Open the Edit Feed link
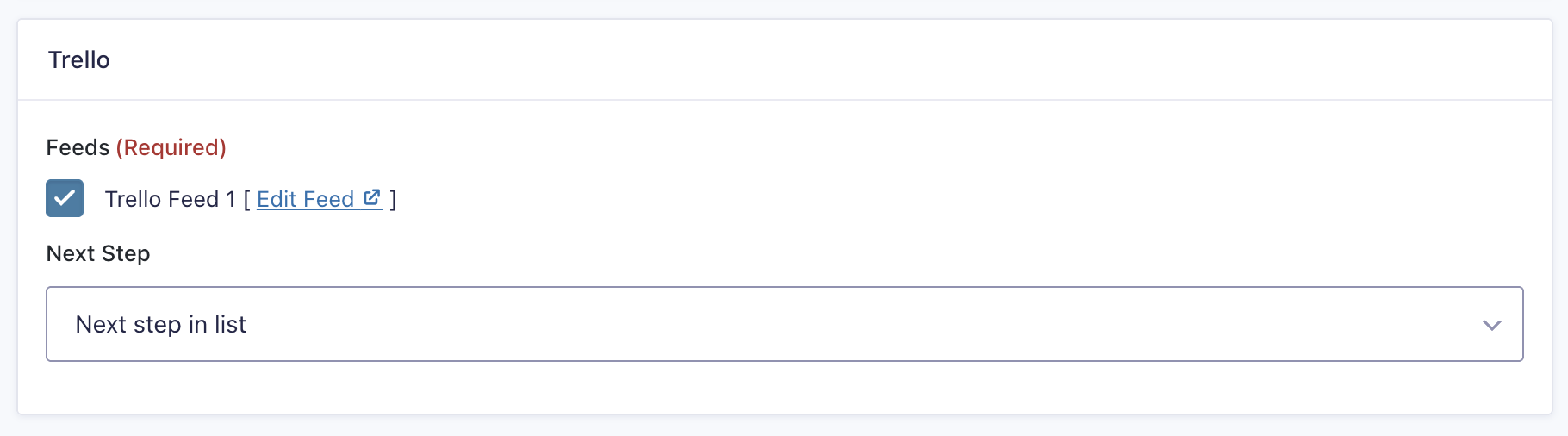 pyautogui.click(x=306, y=200)
